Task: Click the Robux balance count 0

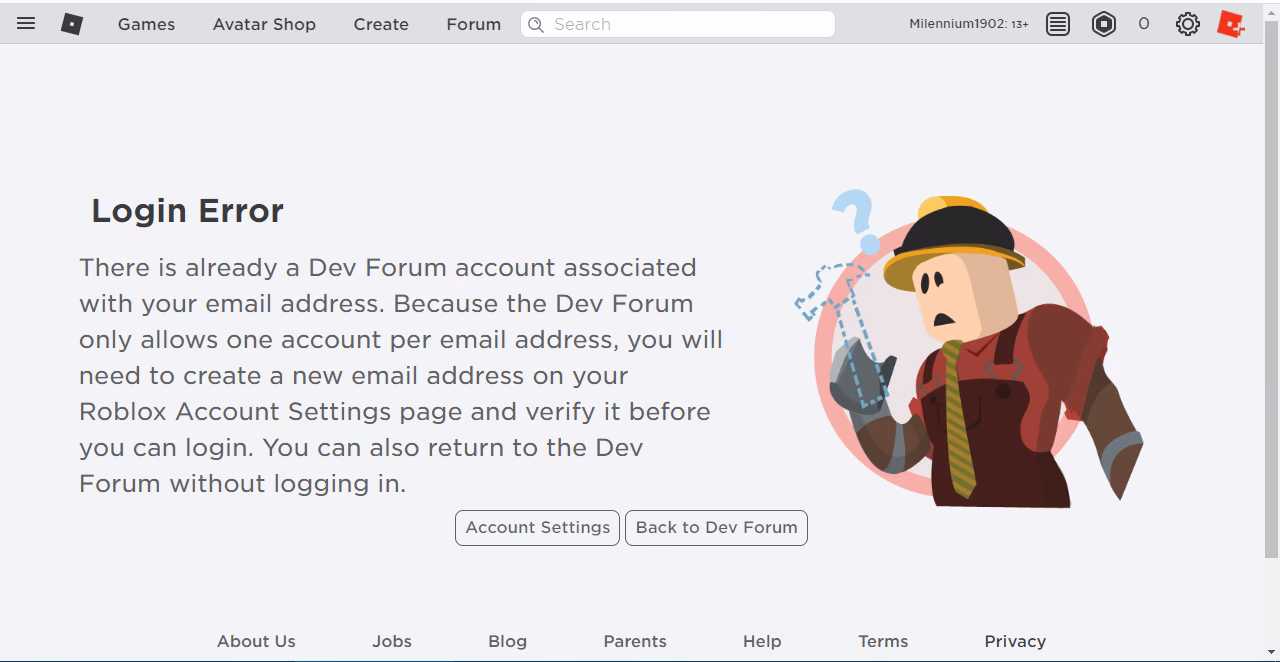Action: [x=1144, y=24]
